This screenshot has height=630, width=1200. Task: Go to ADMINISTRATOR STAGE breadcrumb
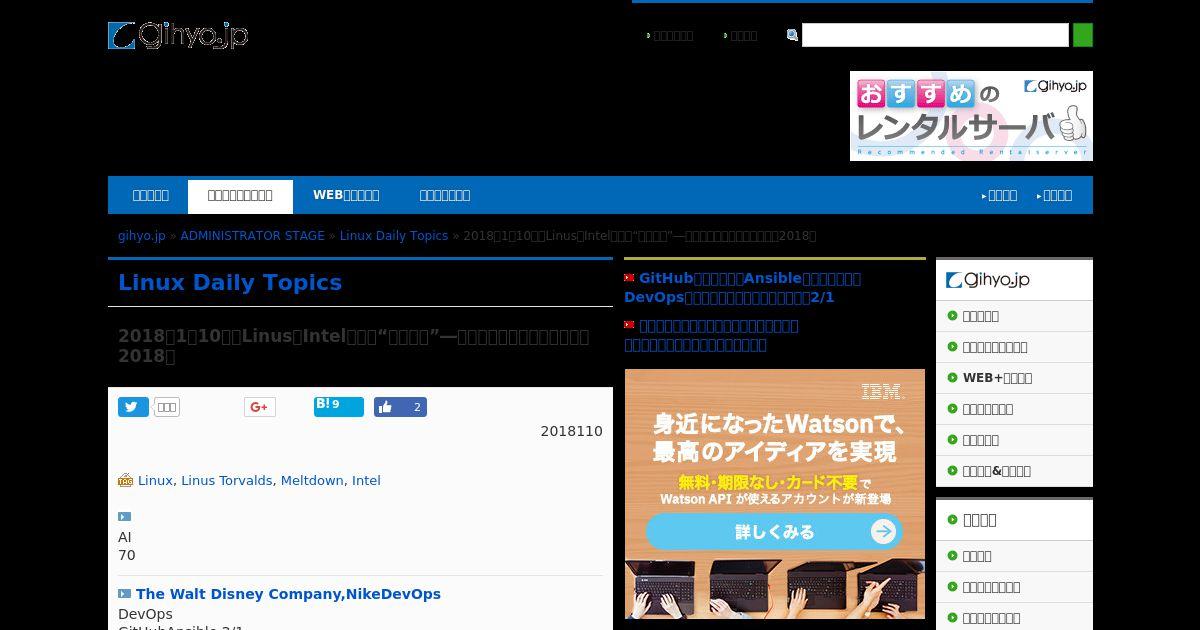click(x=252, y=236)
